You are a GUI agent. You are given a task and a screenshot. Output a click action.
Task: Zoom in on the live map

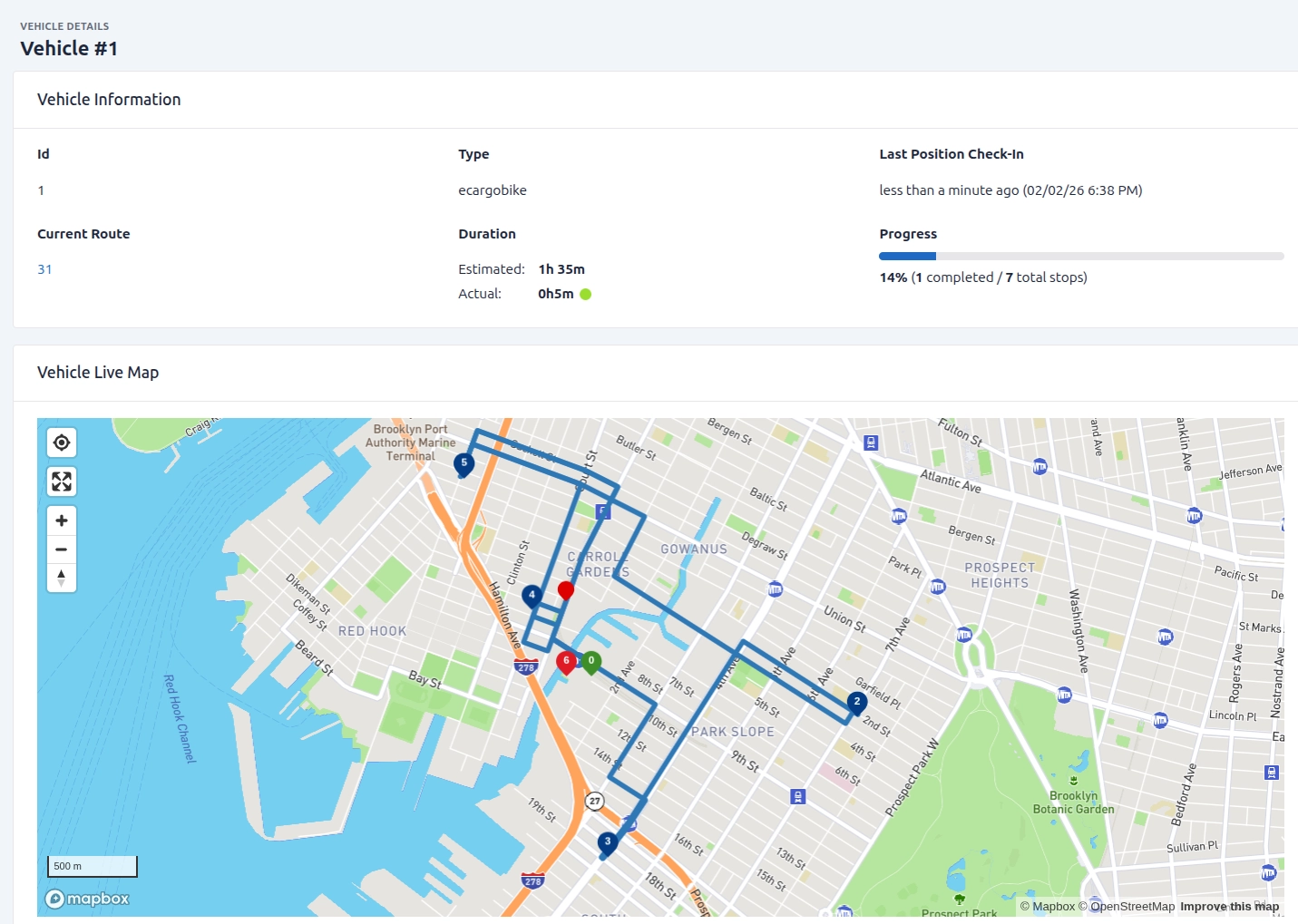pyautogui.click(x=61, y=520)
